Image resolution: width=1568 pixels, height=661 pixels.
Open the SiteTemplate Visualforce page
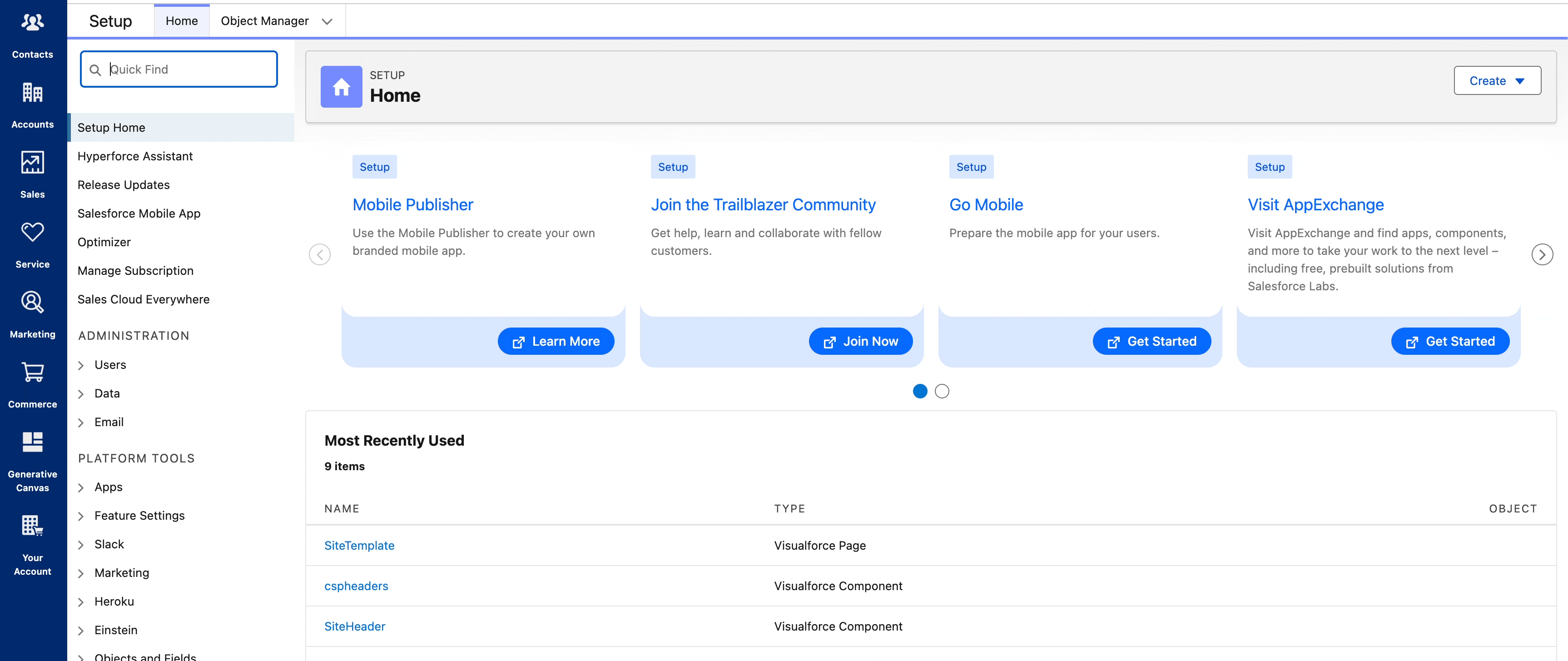pyautogui.click(x=358, y=545)
